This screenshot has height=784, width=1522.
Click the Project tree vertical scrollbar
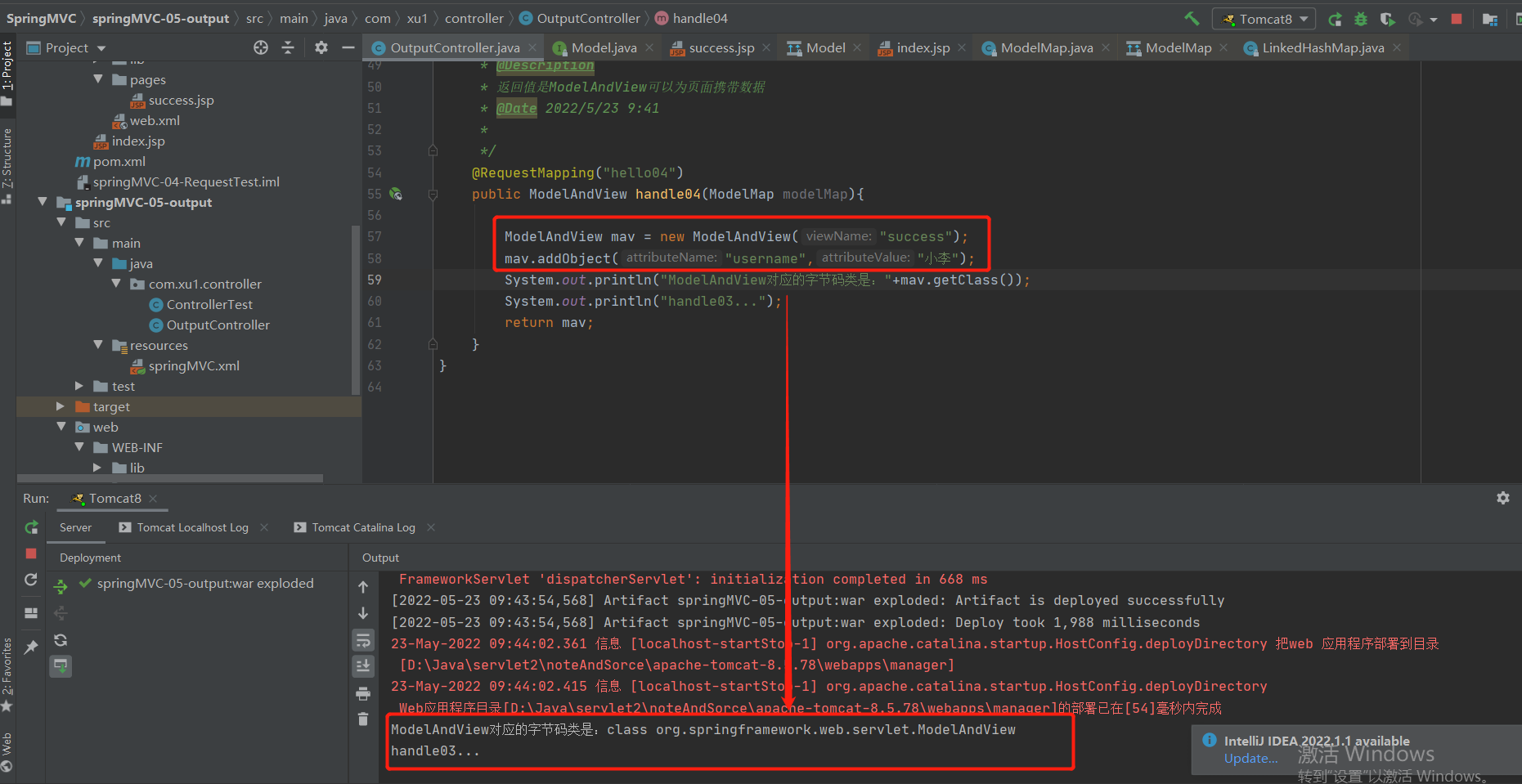[x=356, y=311]
